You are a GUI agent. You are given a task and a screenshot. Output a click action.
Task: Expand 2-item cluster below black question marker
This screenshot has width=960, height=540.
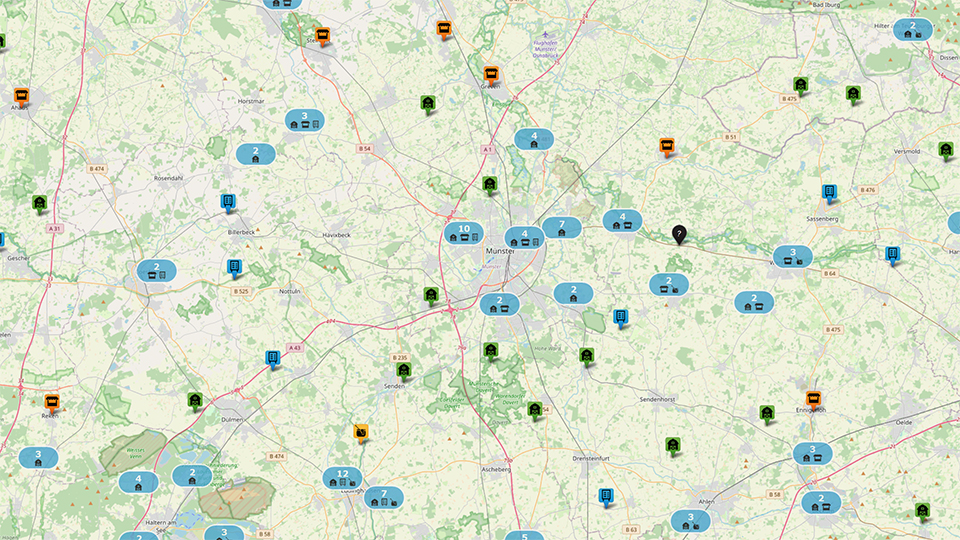(x=669, y=285)
